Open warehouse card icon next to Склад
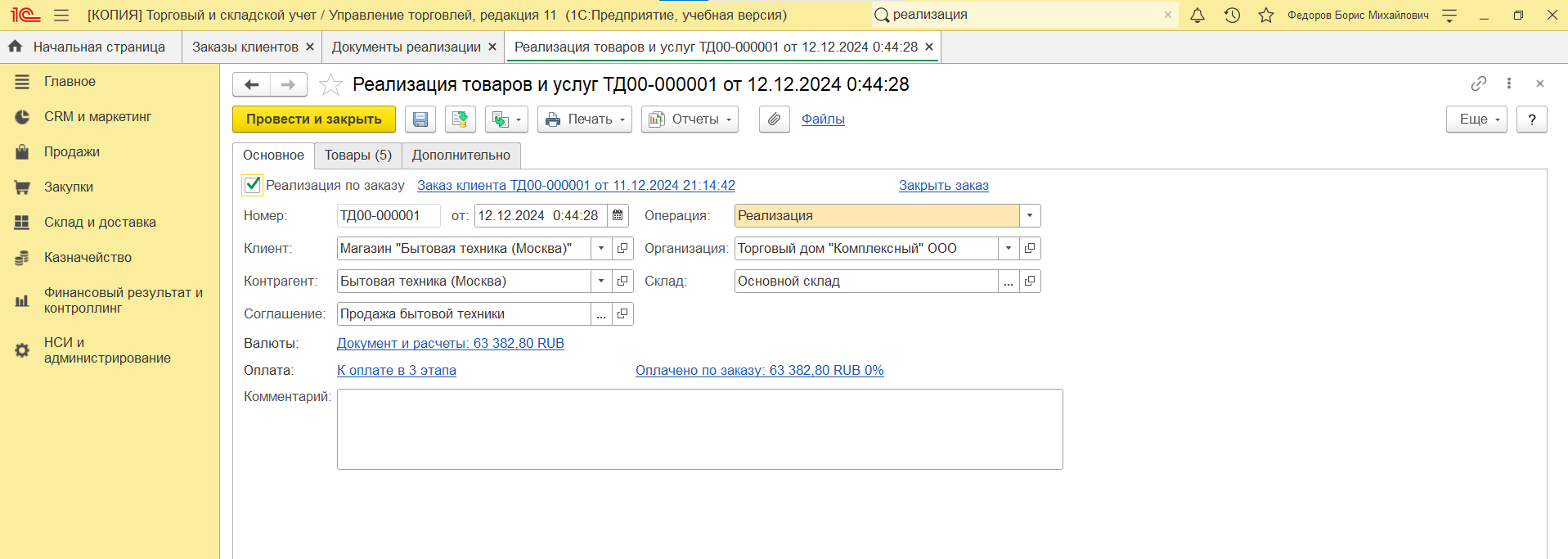1568x559 pixels. tap(1030, 281)
